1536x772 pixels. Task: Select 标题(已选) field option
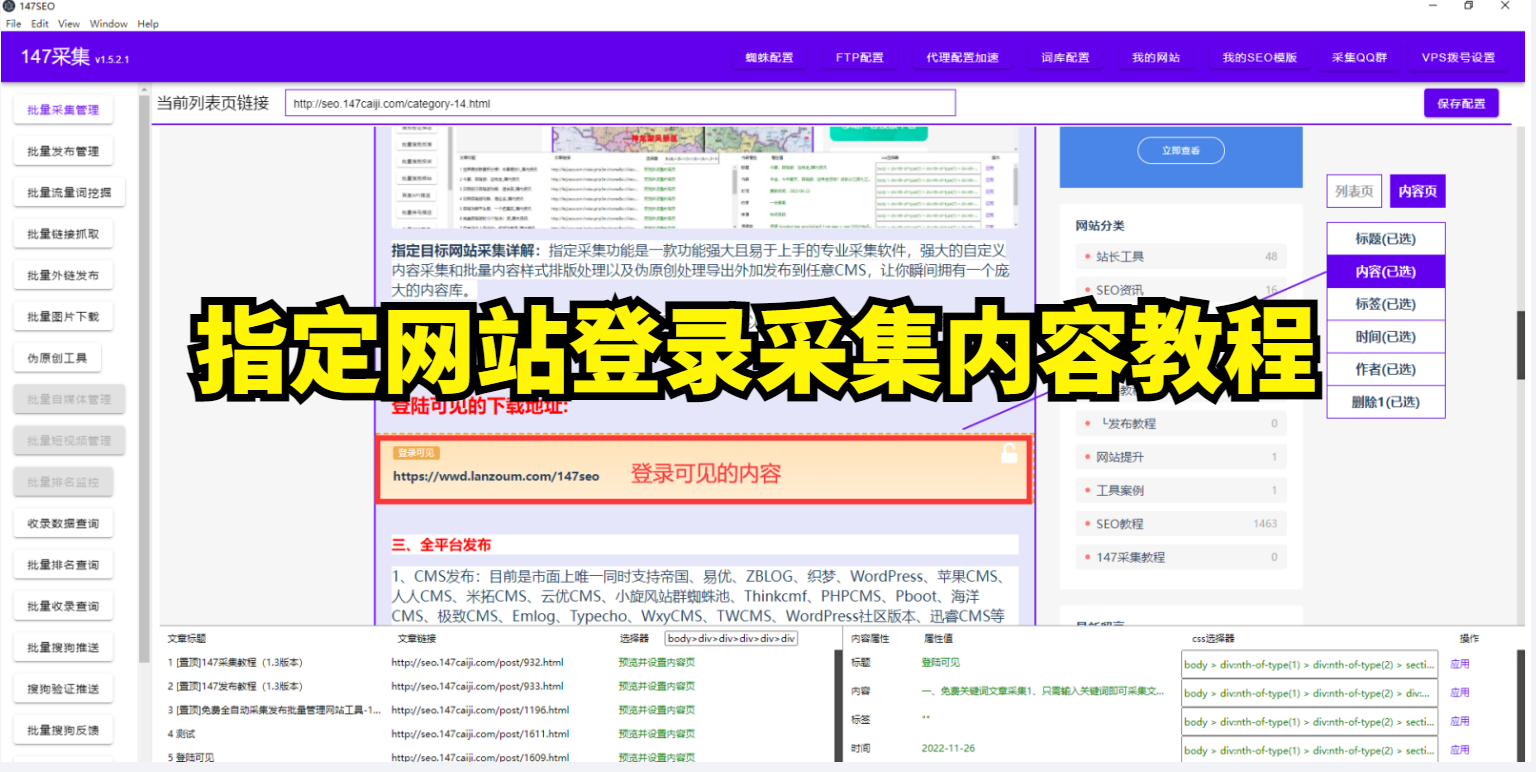click(x=1386, y=239)
